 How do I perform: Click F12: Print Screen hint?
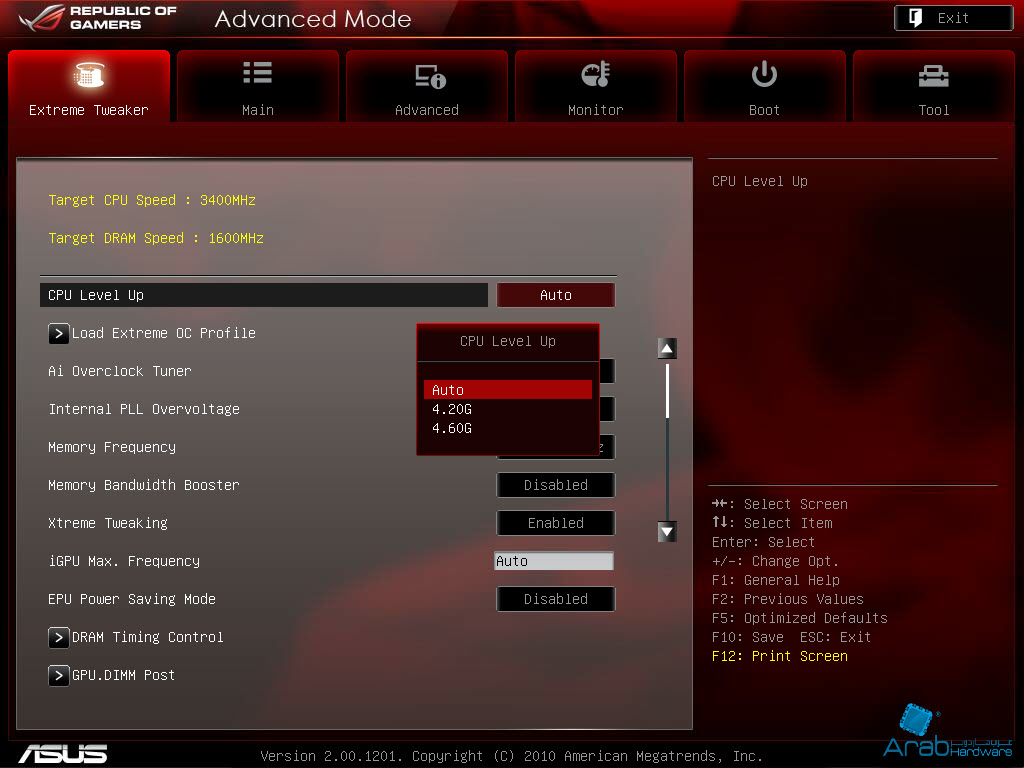coord(780,656)
